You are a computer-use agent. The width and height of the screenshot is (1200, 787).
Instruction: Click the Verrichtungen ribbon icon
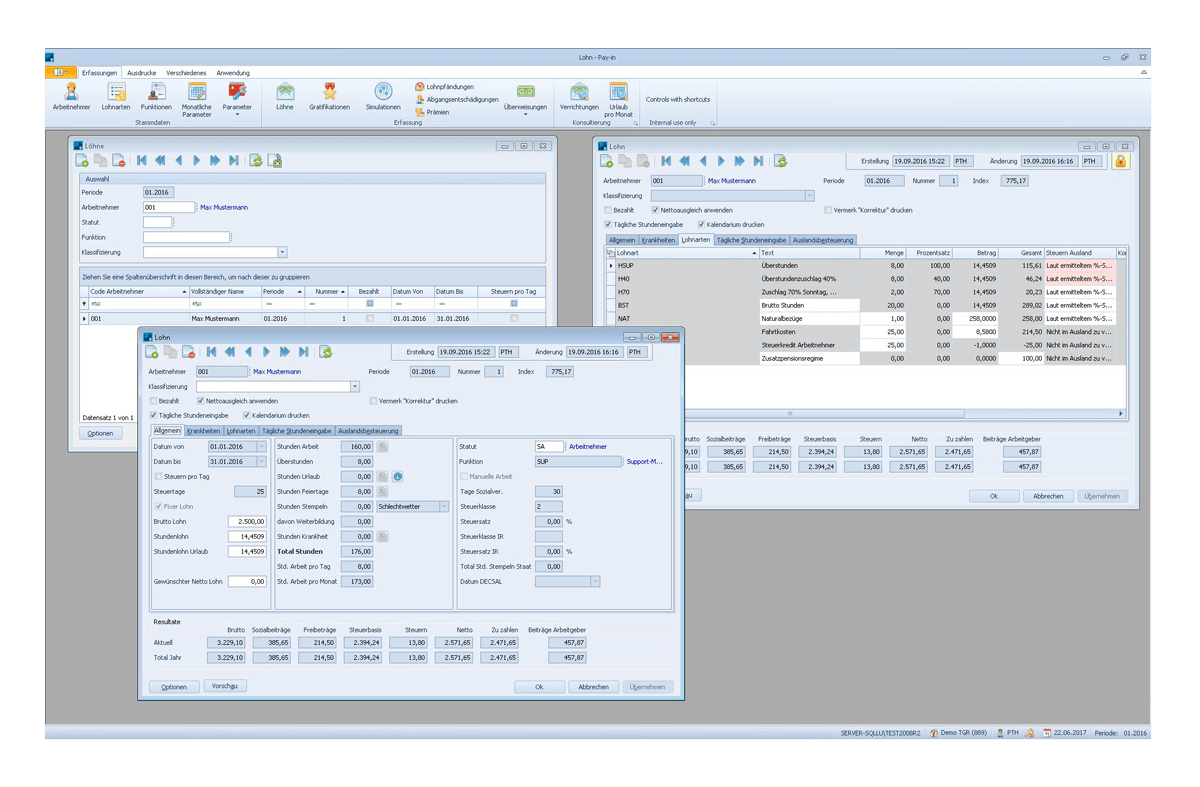point(579,97)
